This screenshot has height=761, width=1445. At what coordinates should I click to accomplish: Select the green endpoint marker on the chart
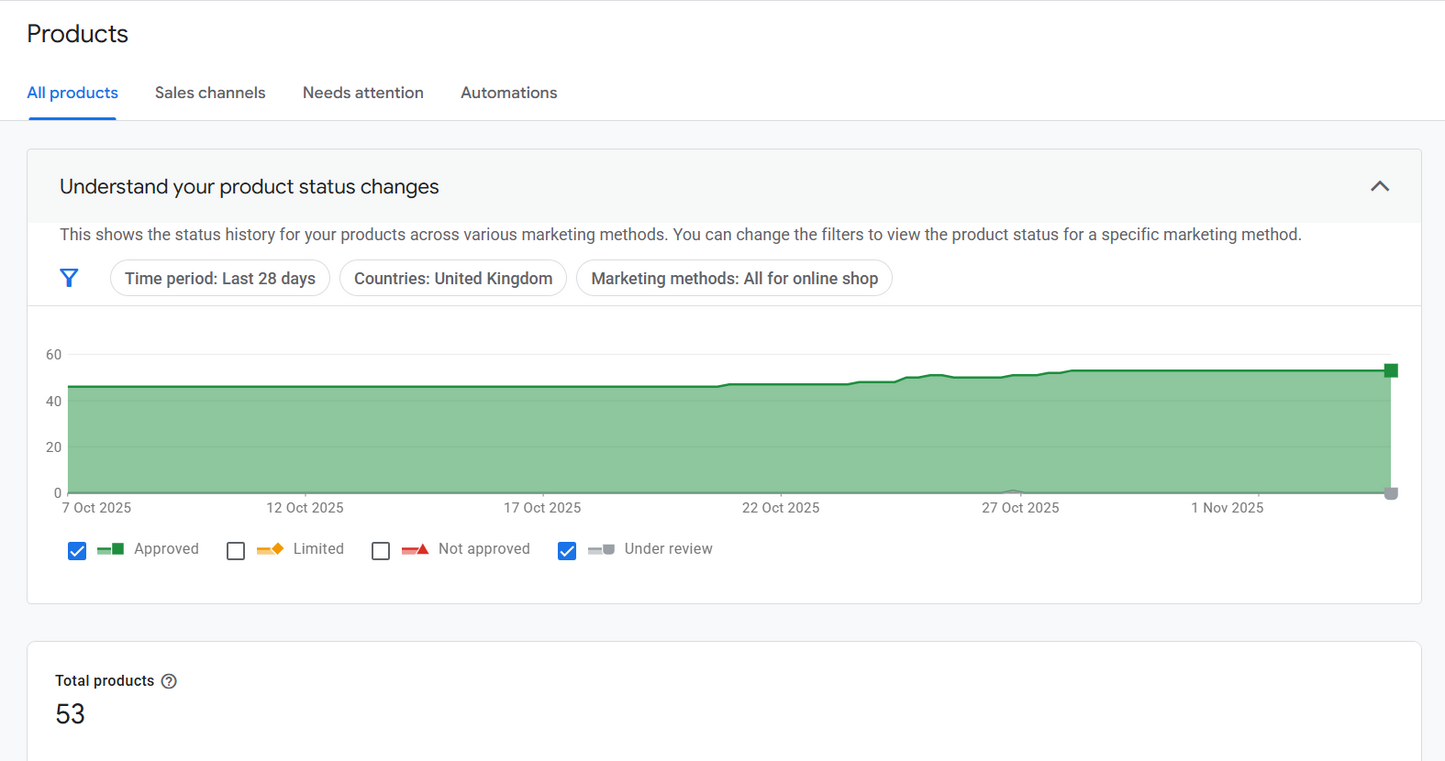tap(1390, 370)
